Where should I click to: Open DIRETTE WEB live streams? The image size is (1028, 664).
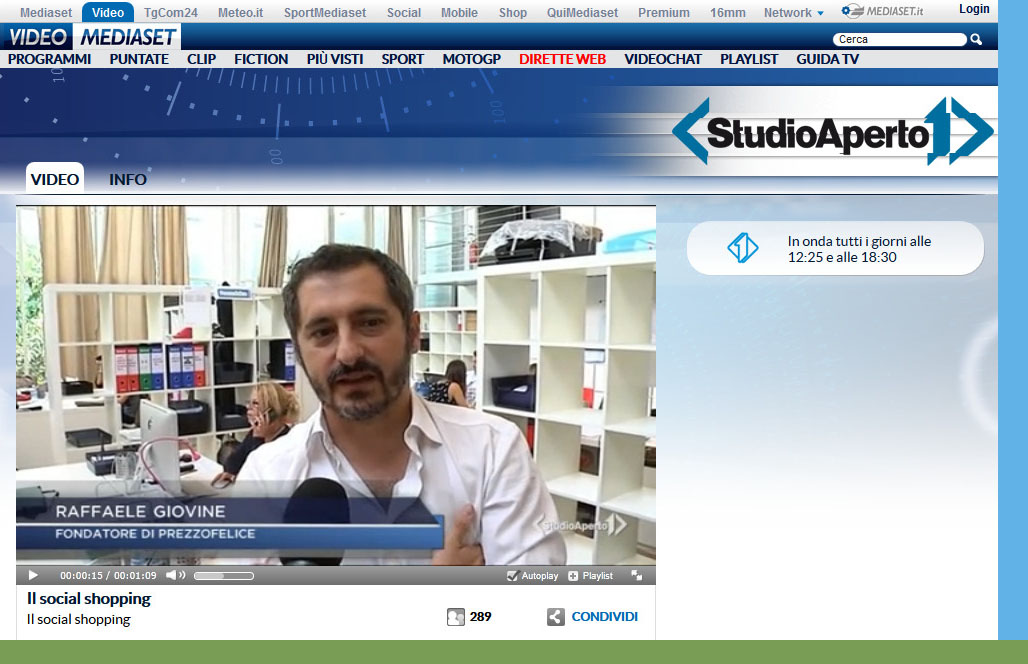[563, 59]
